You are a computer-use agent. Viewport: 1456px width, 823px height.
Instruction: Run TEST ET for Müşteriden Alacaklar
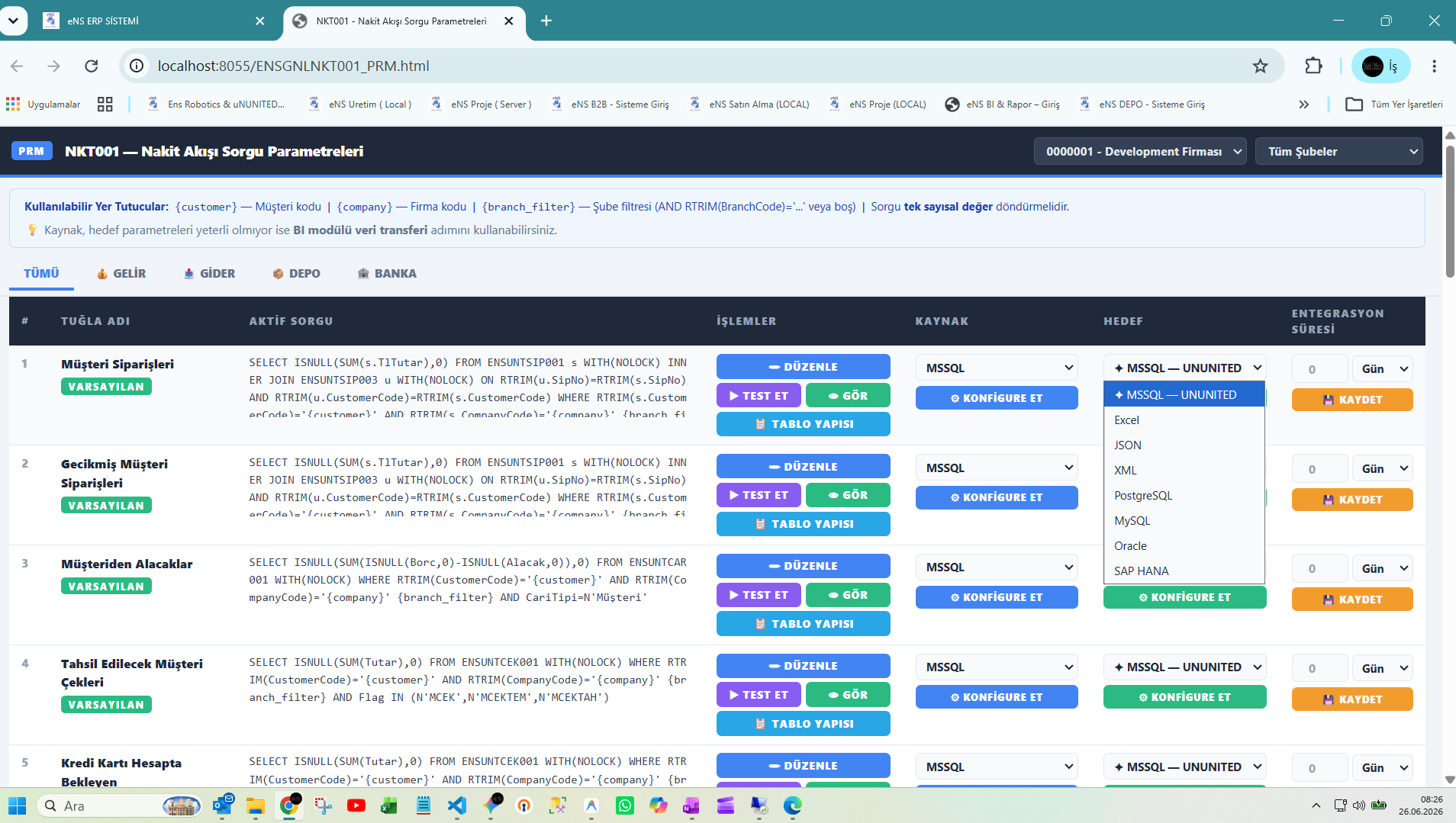[x=759, y=595]
